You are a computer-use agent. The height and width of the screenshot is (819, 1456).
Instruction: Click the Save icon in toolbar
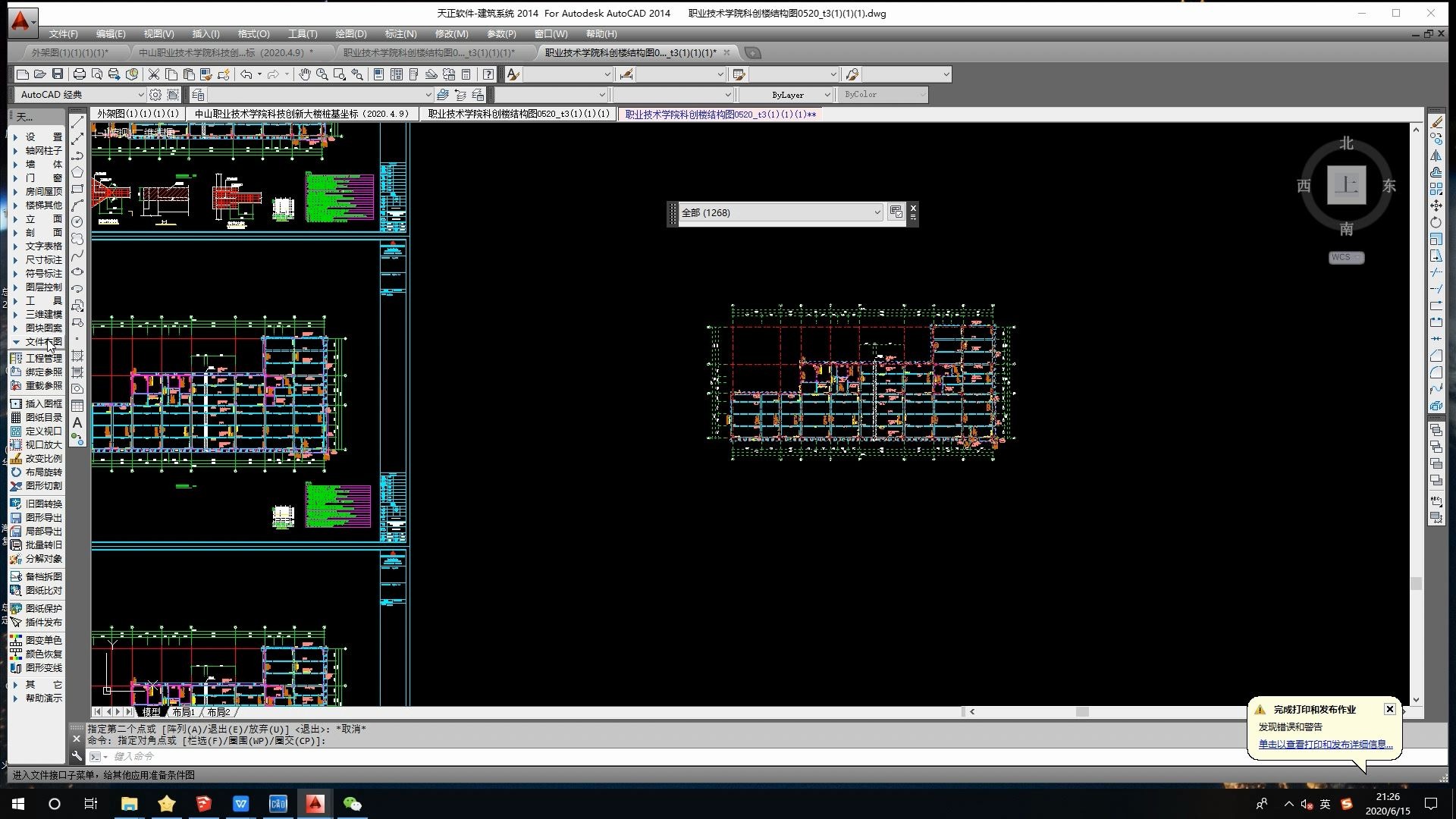[x=58, y=74]
